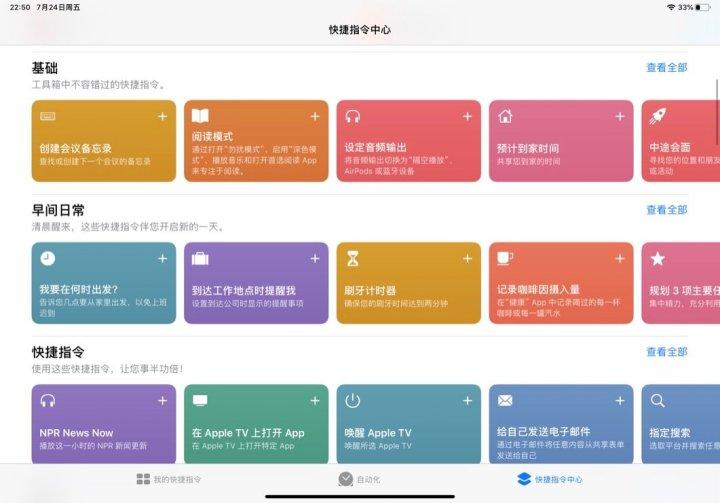Add 我要在何时出发? shortcut with plus
720x503 pixels.
coord(163,259)
